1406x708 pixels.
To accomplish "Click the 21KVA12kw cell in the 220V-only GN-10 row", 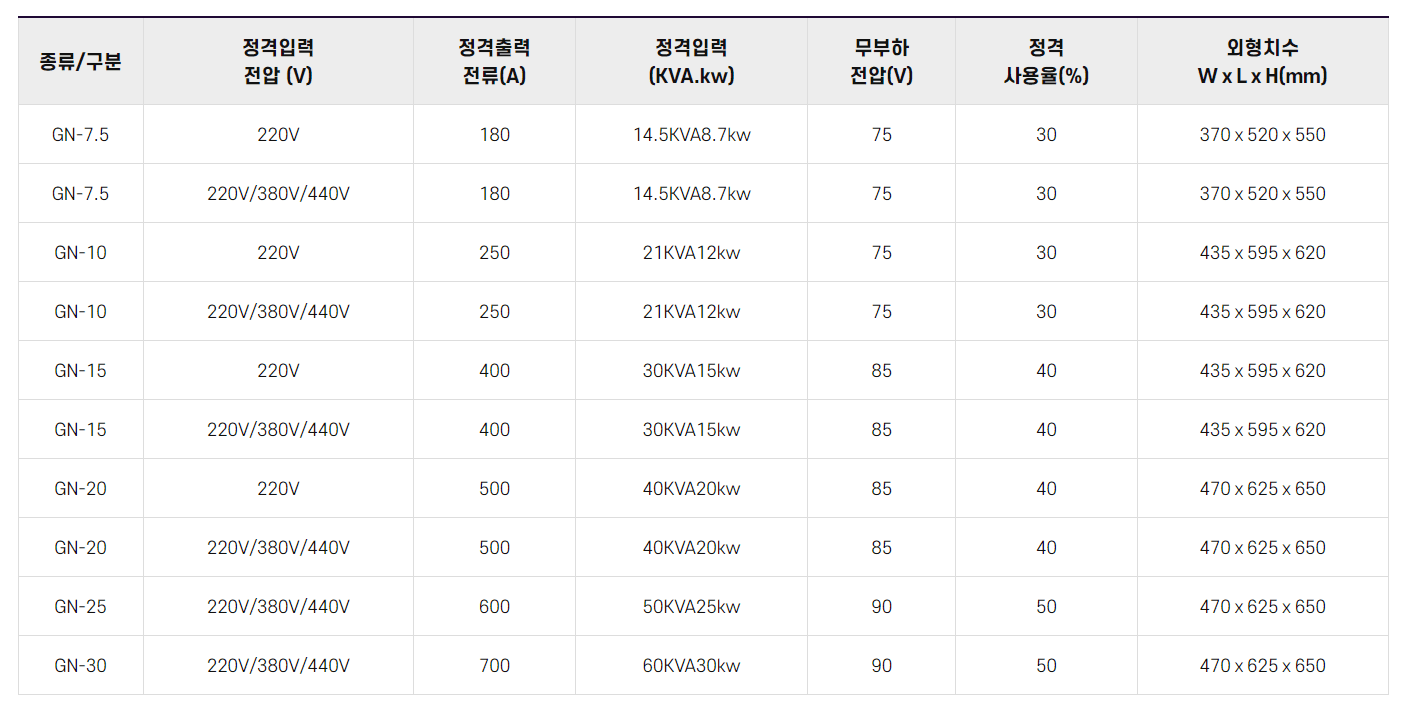I will point(692,253).
